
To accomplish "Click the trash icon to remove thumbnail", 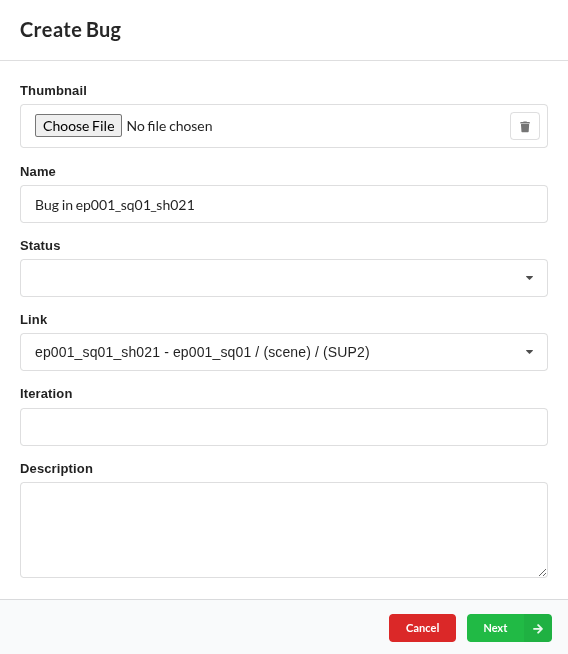I will click(525, 126).
